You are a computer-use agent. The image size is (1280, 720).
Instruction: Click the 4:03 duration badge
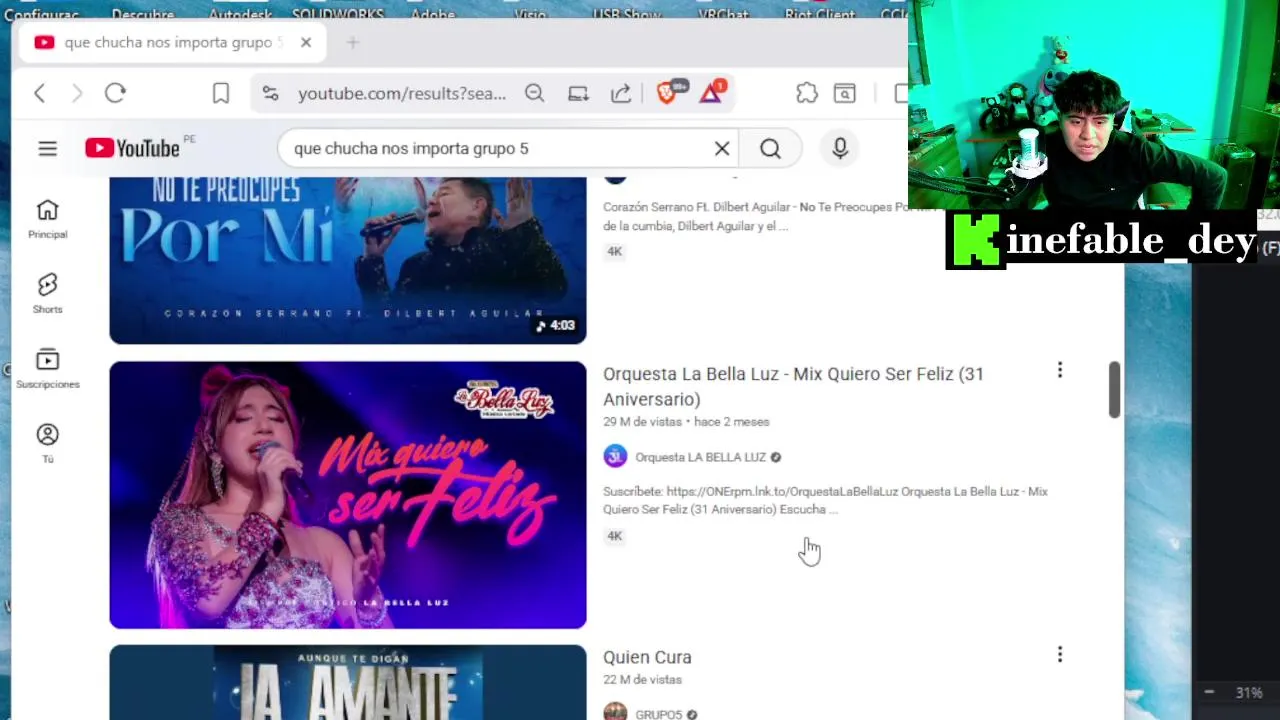[x=556, y=326]
